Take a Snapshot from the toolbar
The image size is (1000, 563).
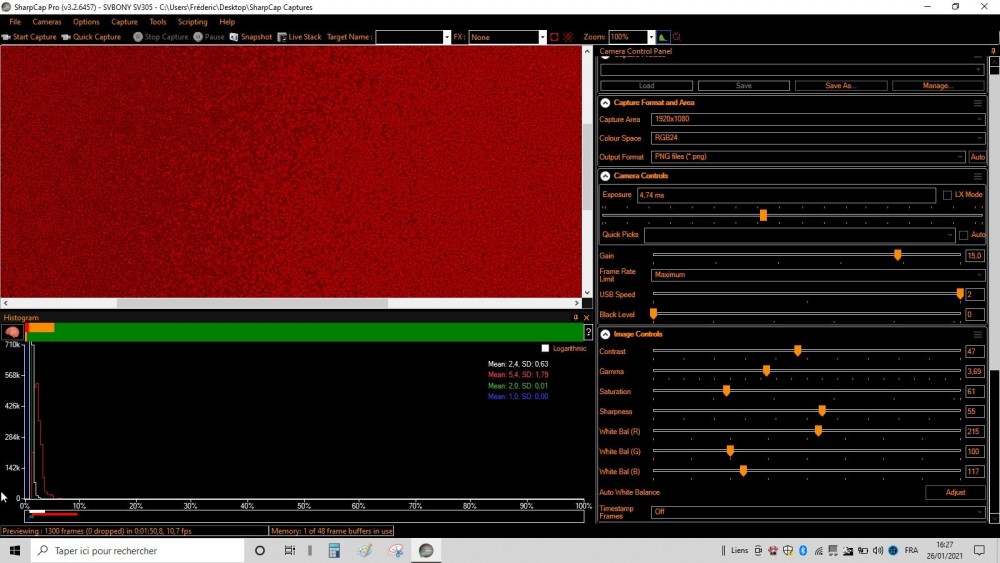click(x=251, y=37)
